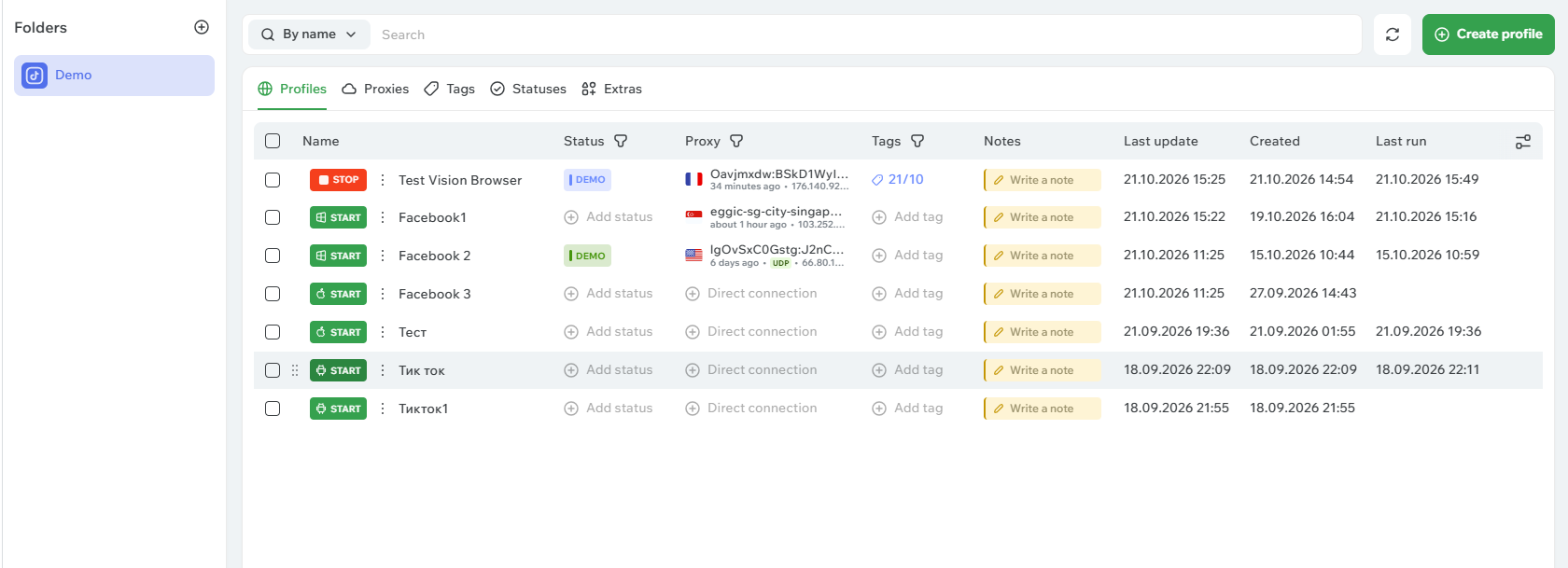Add status to Тест profile
The height and width of the screenshot is (568, 1568).
click(x=609, y=332)
